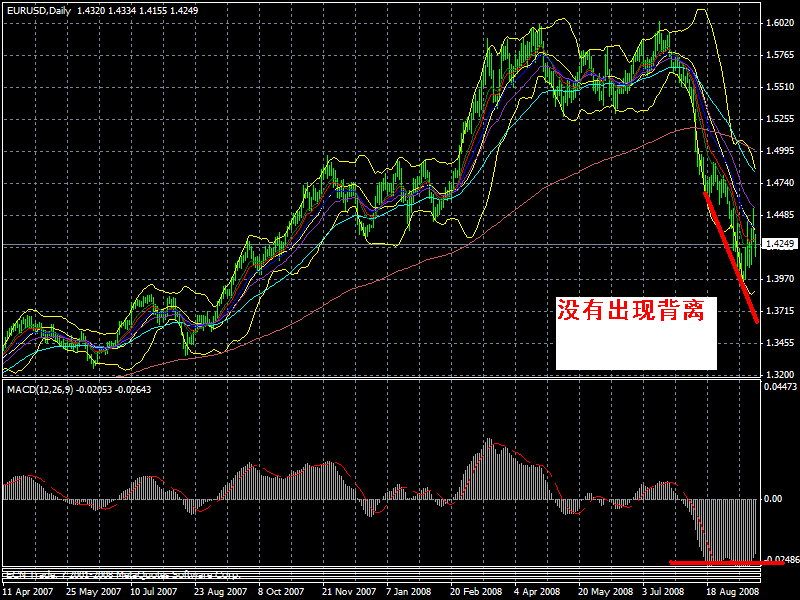Click price scale value 1.4485
This screenshot has width=800, height=600.
pyautogui.click(x=780, y=215)
